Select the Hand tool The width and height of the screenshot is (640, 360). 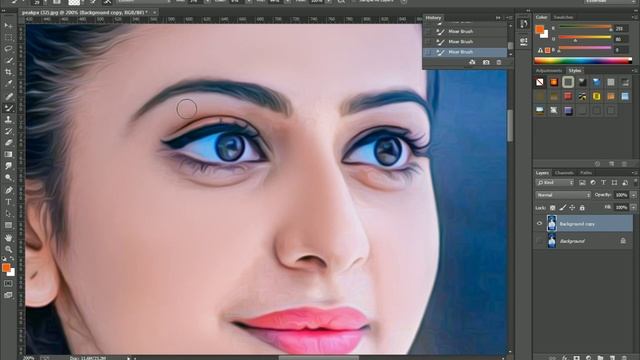(x=8, y=238)
